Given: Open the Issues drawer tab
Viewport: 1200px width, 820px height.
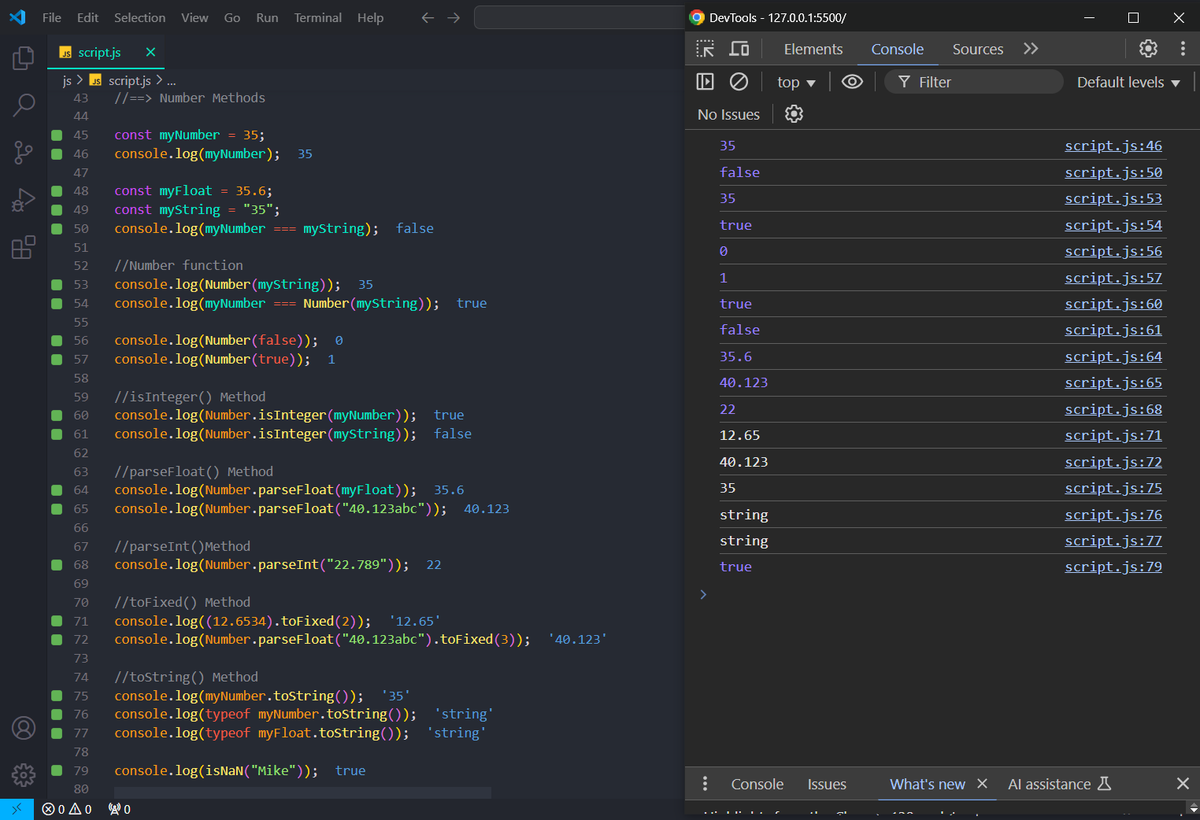Looking at the screenshot, I should click(827, 784).
